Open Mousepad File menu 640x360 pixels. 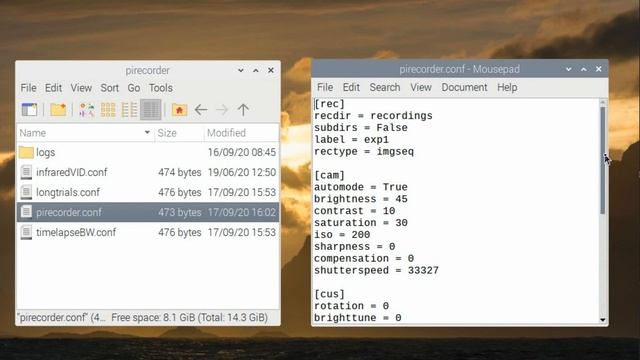325,87
